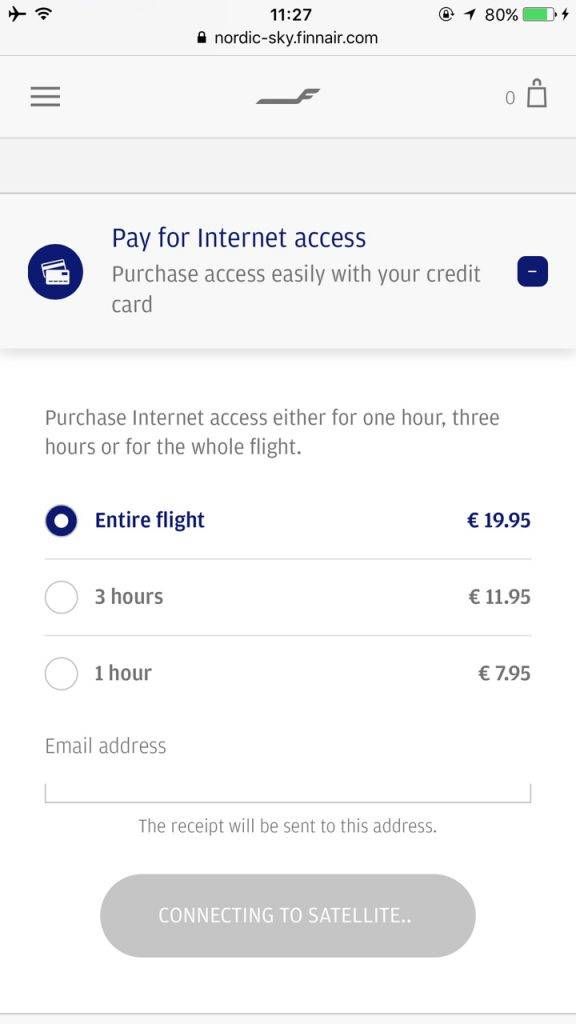Open the hamburger menu
Viewport: 576px width, 1024px height.
click(x=45, y=97)
